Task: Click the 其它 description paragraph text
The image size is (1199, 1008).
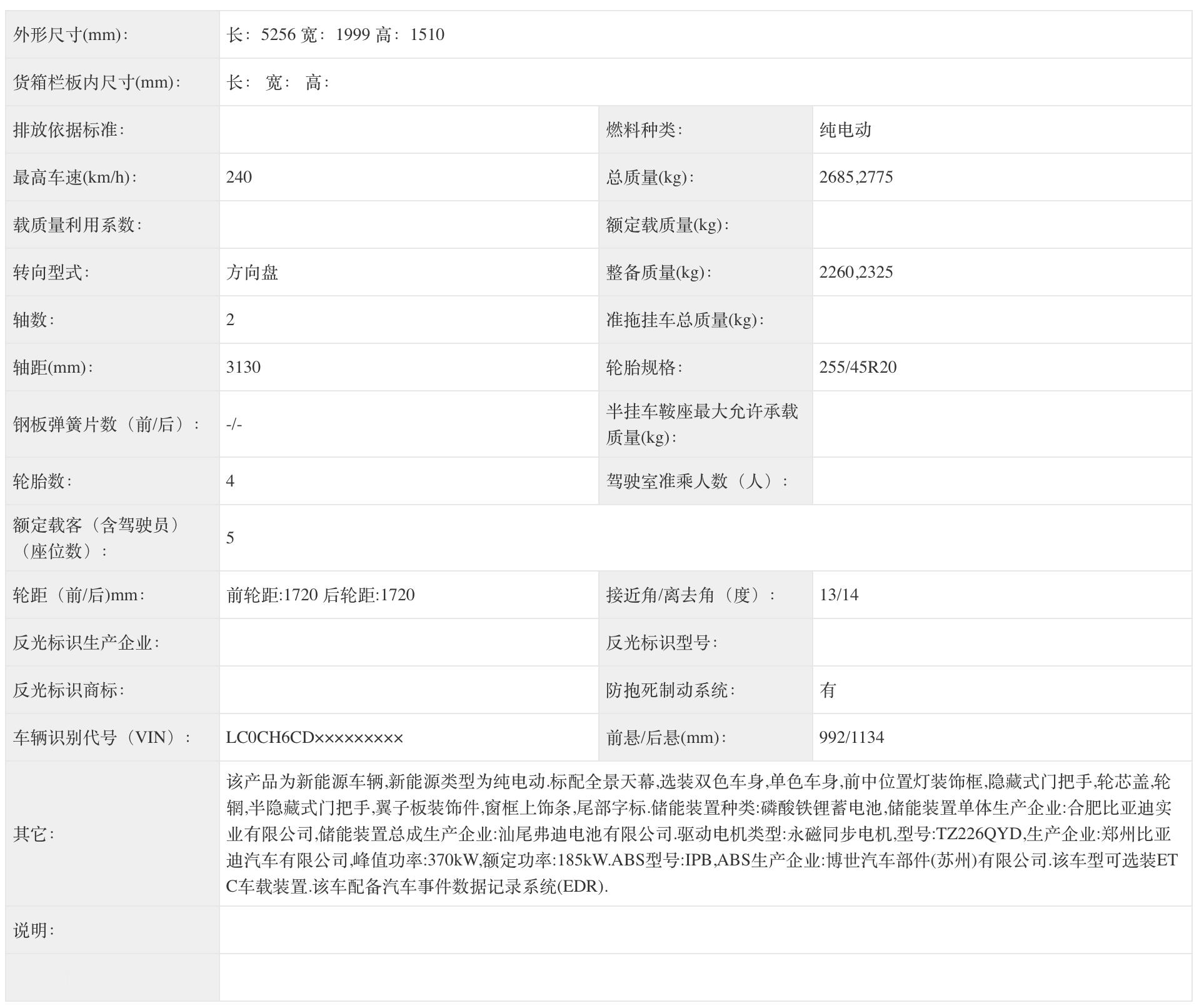Action: pos(702,834)
